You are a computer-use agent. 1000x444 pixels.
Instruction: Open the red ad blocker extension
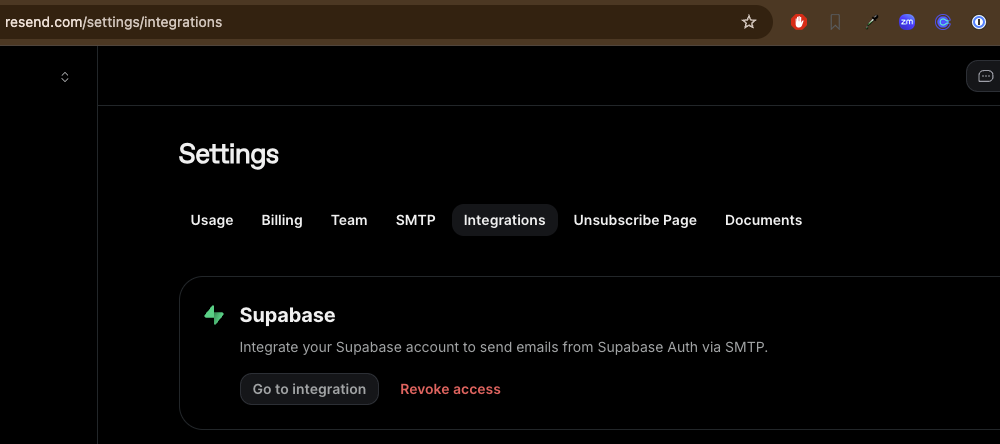[x=798, y=22]
